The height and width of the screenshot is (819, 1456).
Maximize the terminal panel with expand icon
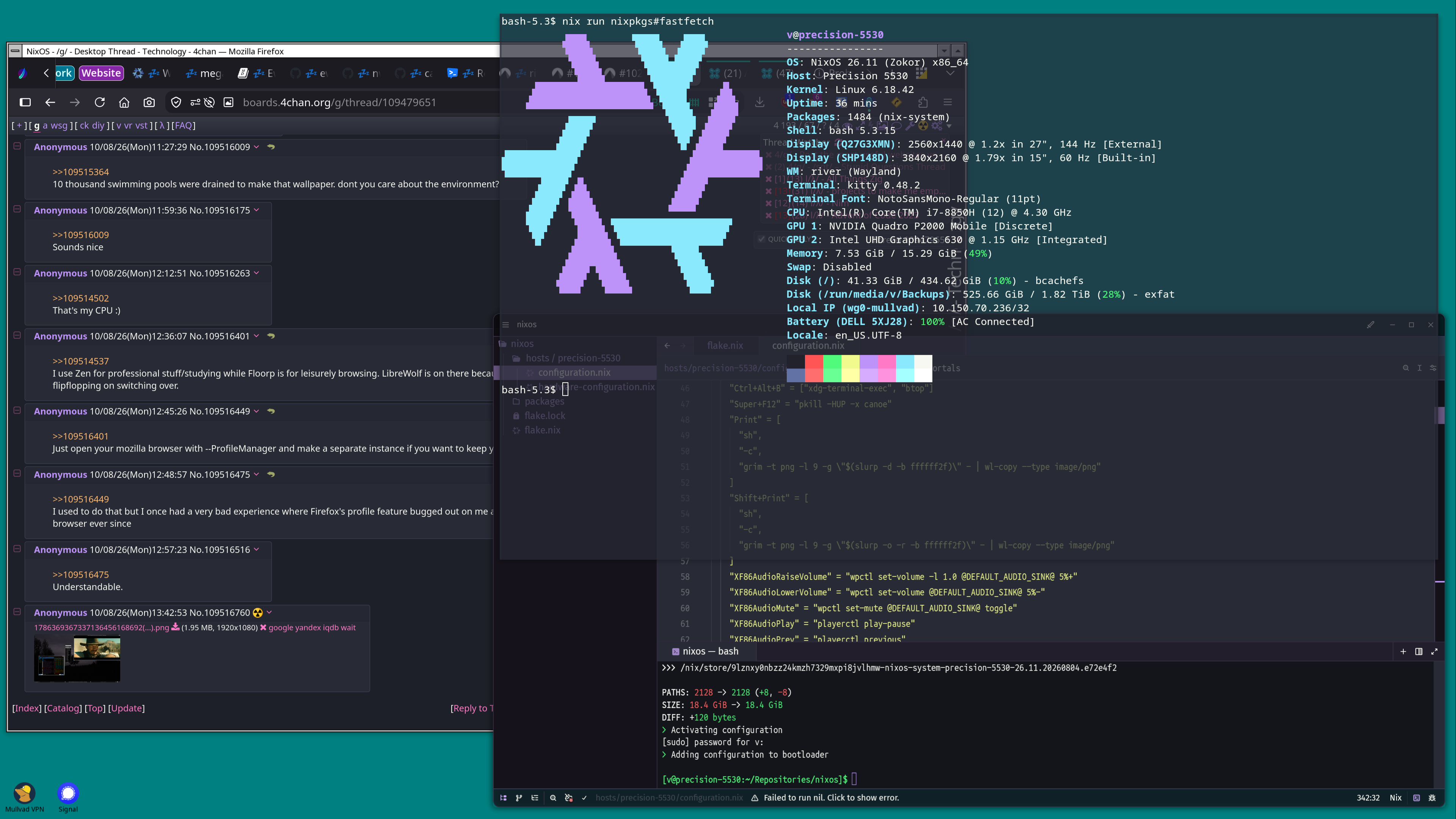pos(1434,651)
